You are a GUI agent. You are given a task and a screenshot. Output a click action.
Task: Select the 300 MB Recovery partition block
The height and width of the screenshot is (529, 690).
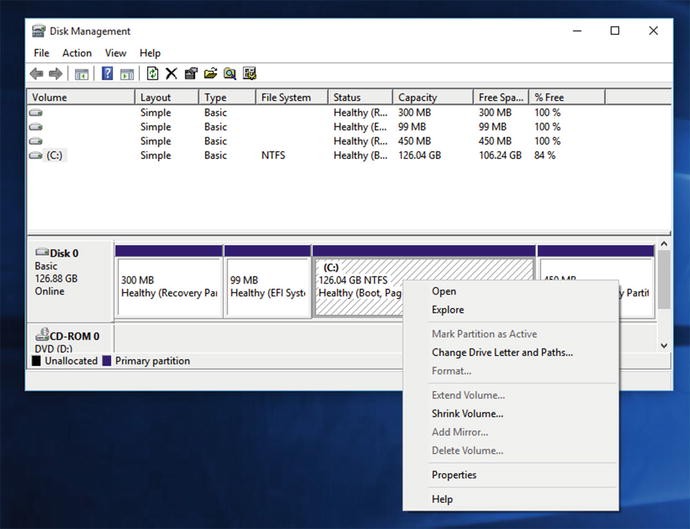[168, 287]
